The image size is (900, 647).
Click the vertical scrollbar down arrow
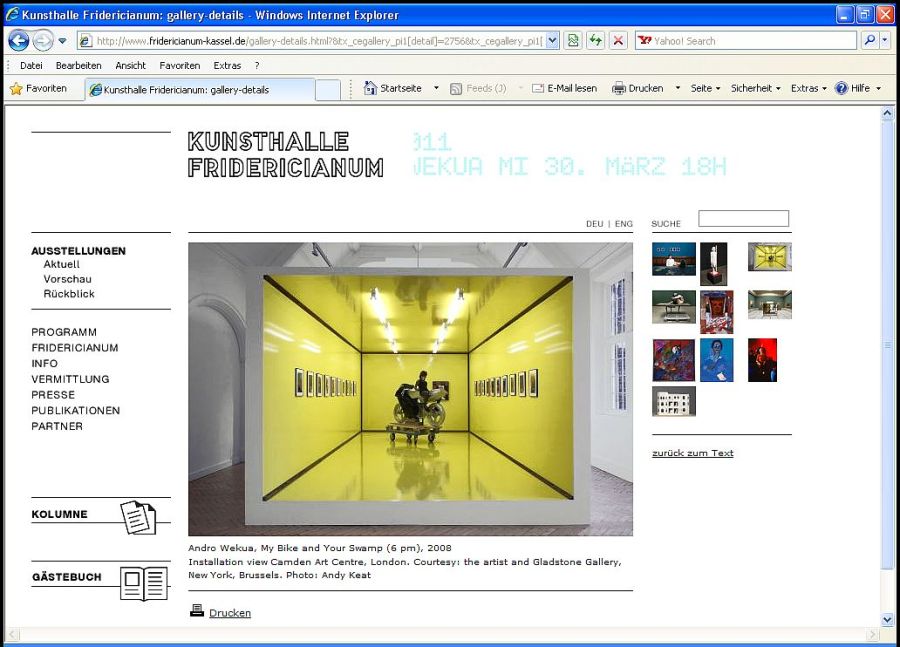point(887,619)
